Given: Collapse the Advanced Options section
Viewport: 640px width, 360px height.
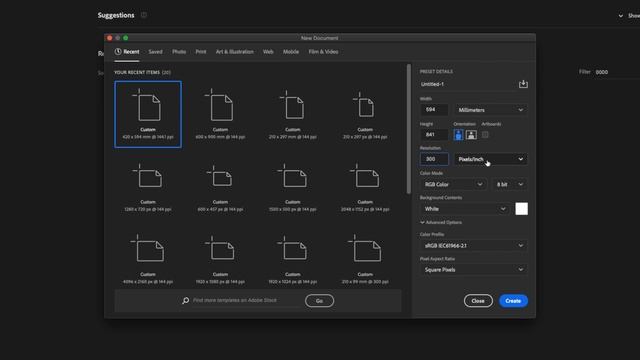Looking at the screenshot, I should pos(441,222).
